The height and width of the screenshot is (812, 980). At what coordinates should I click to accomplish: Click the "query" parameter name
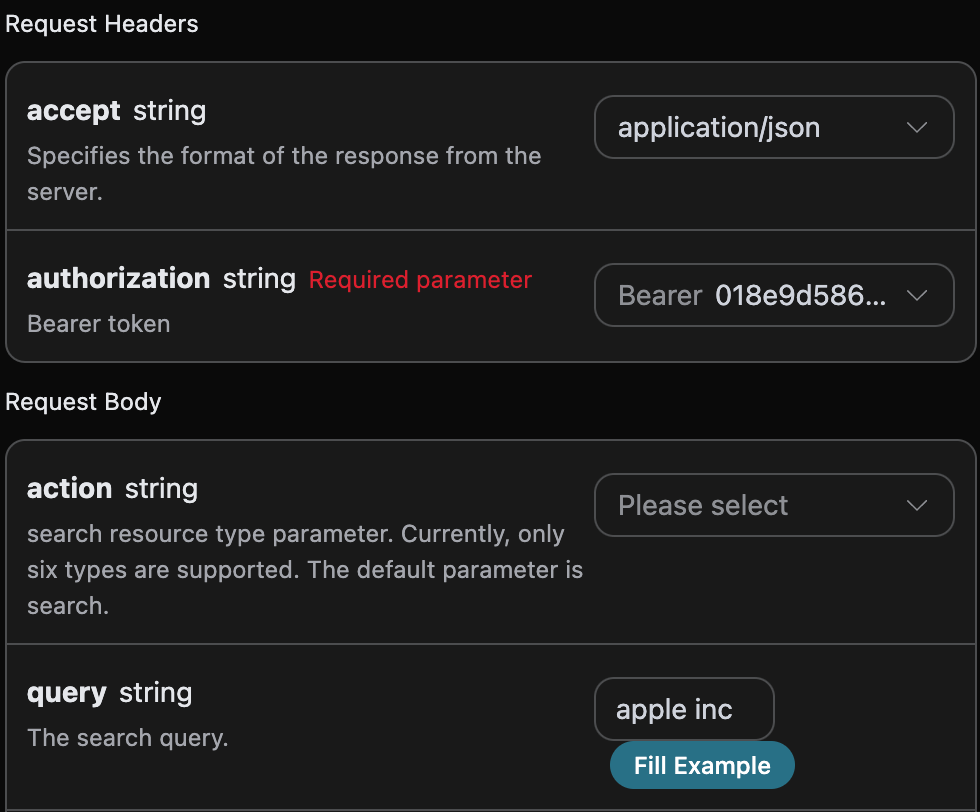[66, 693]
